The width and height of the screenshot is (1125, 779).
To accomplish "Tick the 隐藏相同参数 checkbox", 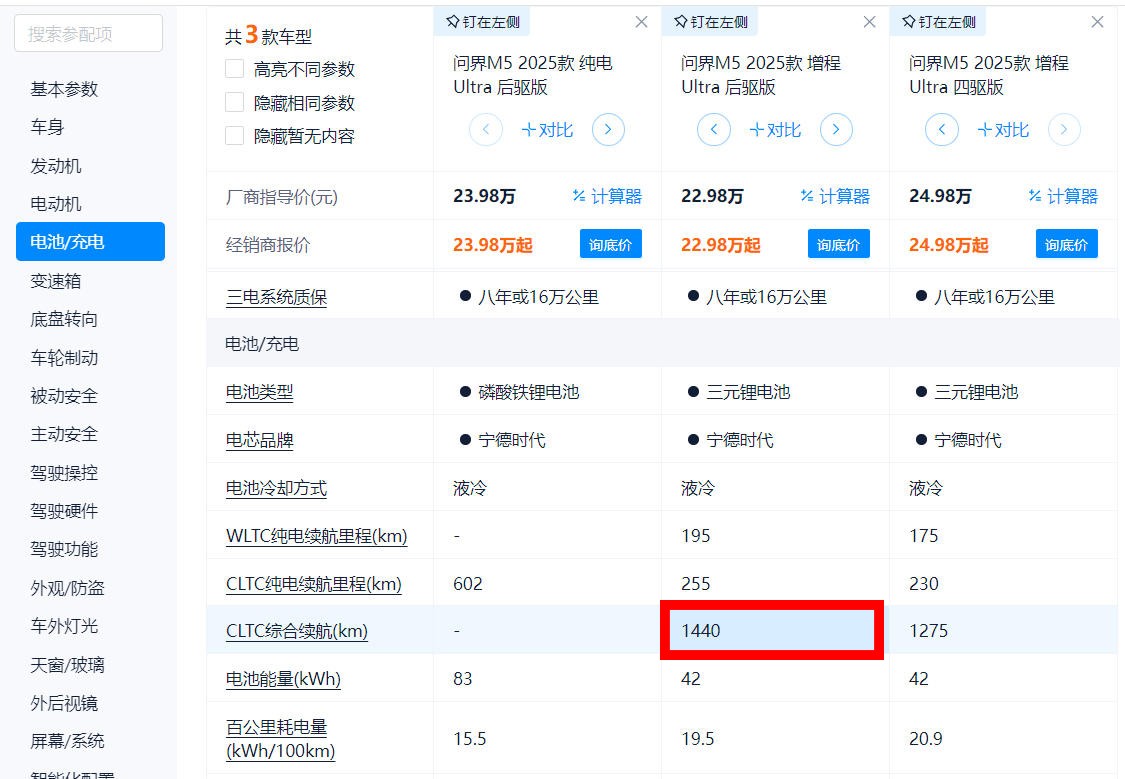I will click(235, 103).
